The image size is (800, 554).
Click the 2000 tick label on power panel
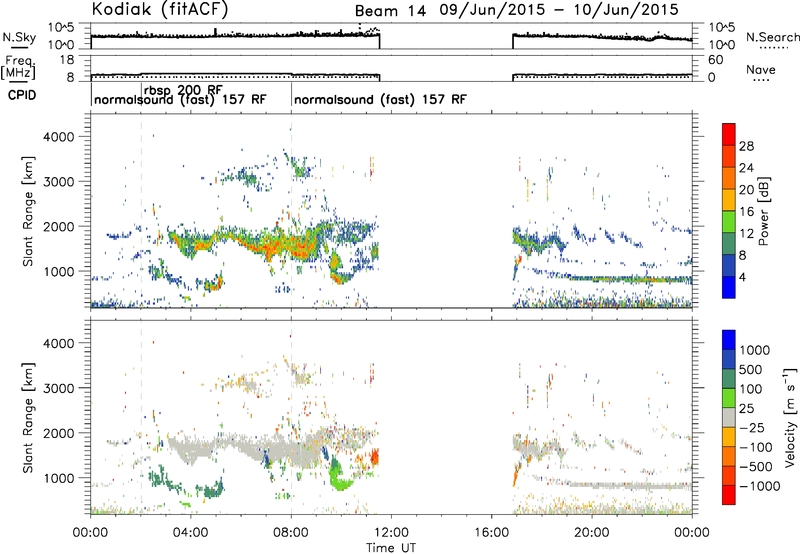[58, 226]
